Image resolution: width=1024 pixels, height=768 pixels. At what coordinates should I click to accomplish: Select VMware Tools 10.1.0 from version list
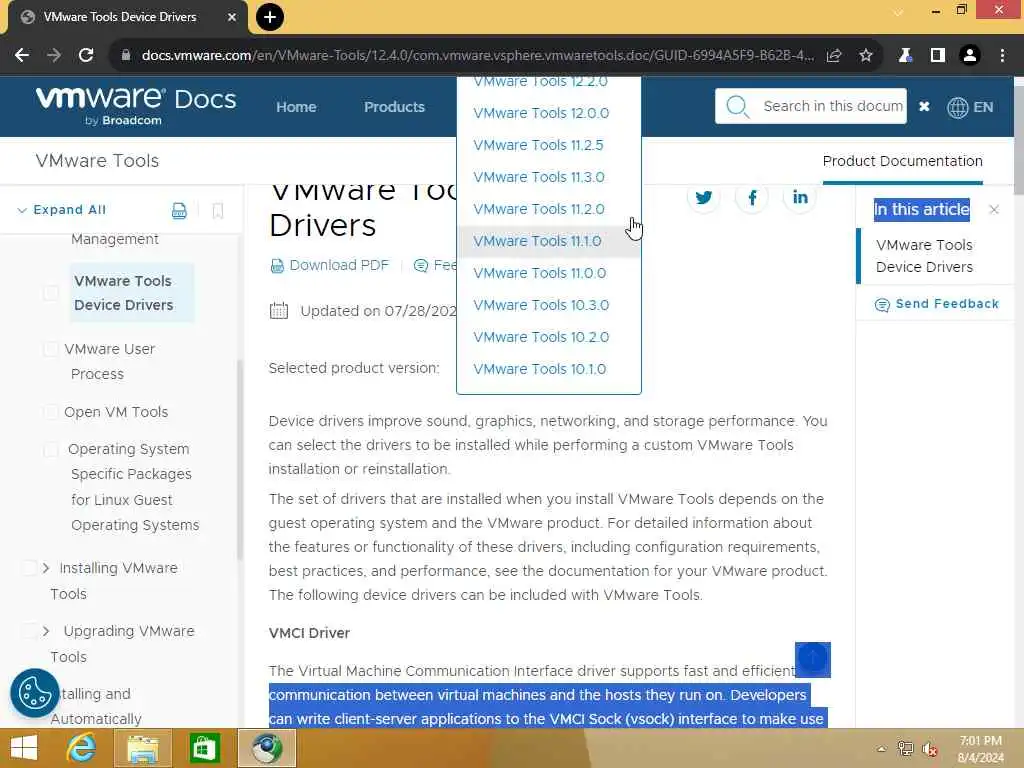(539, 369)
